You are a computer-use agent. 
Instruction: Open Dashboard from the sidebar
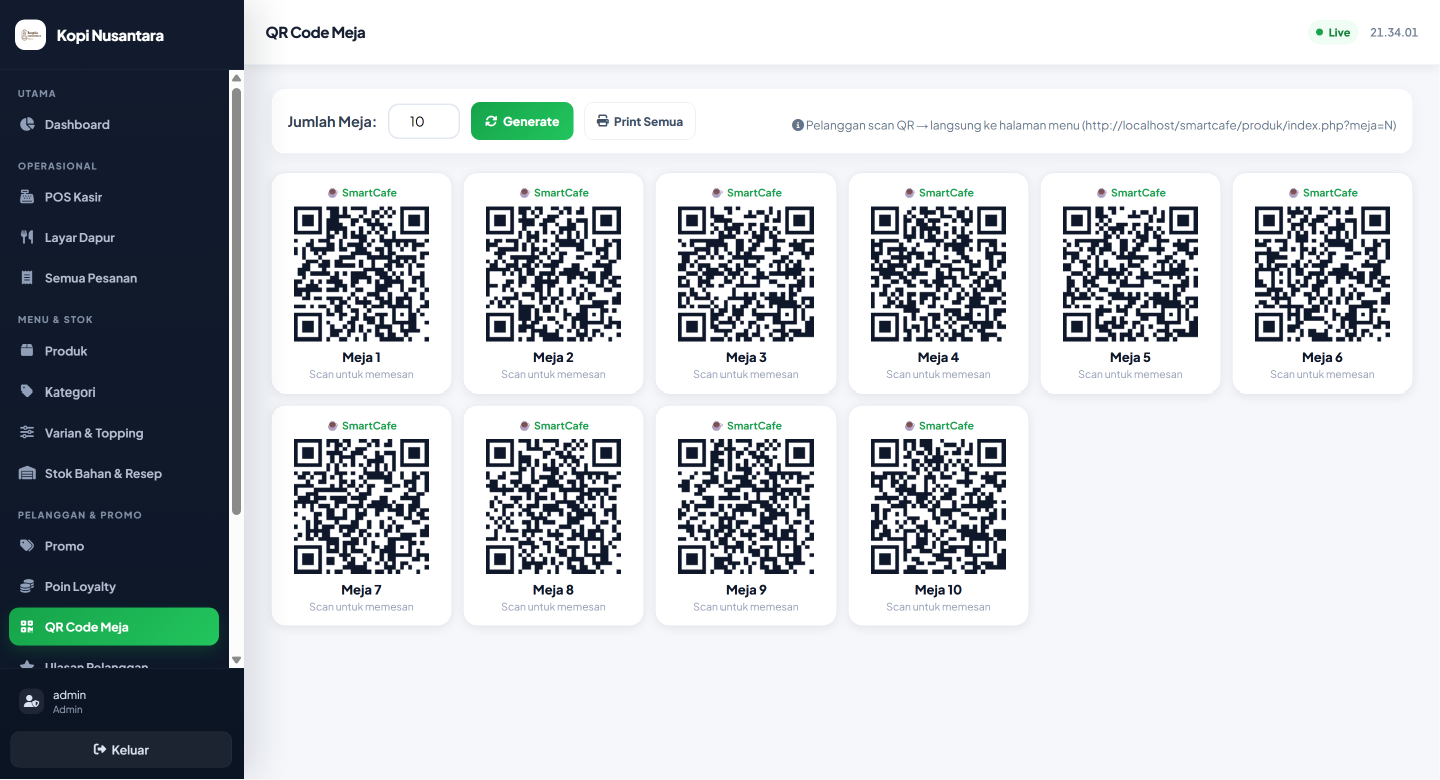click(x=114, y=125)
